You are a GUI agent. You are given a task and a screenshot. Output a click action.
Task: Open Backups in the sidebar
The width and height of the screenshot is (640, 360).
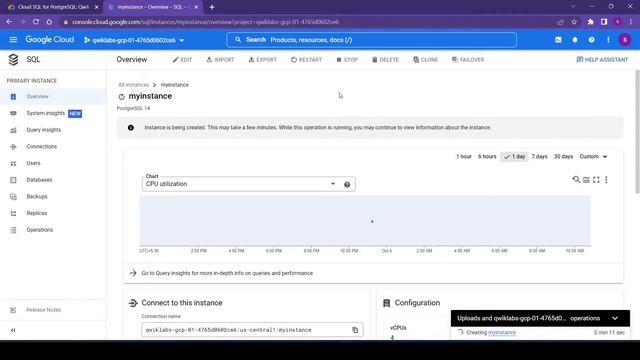[53, 197]
